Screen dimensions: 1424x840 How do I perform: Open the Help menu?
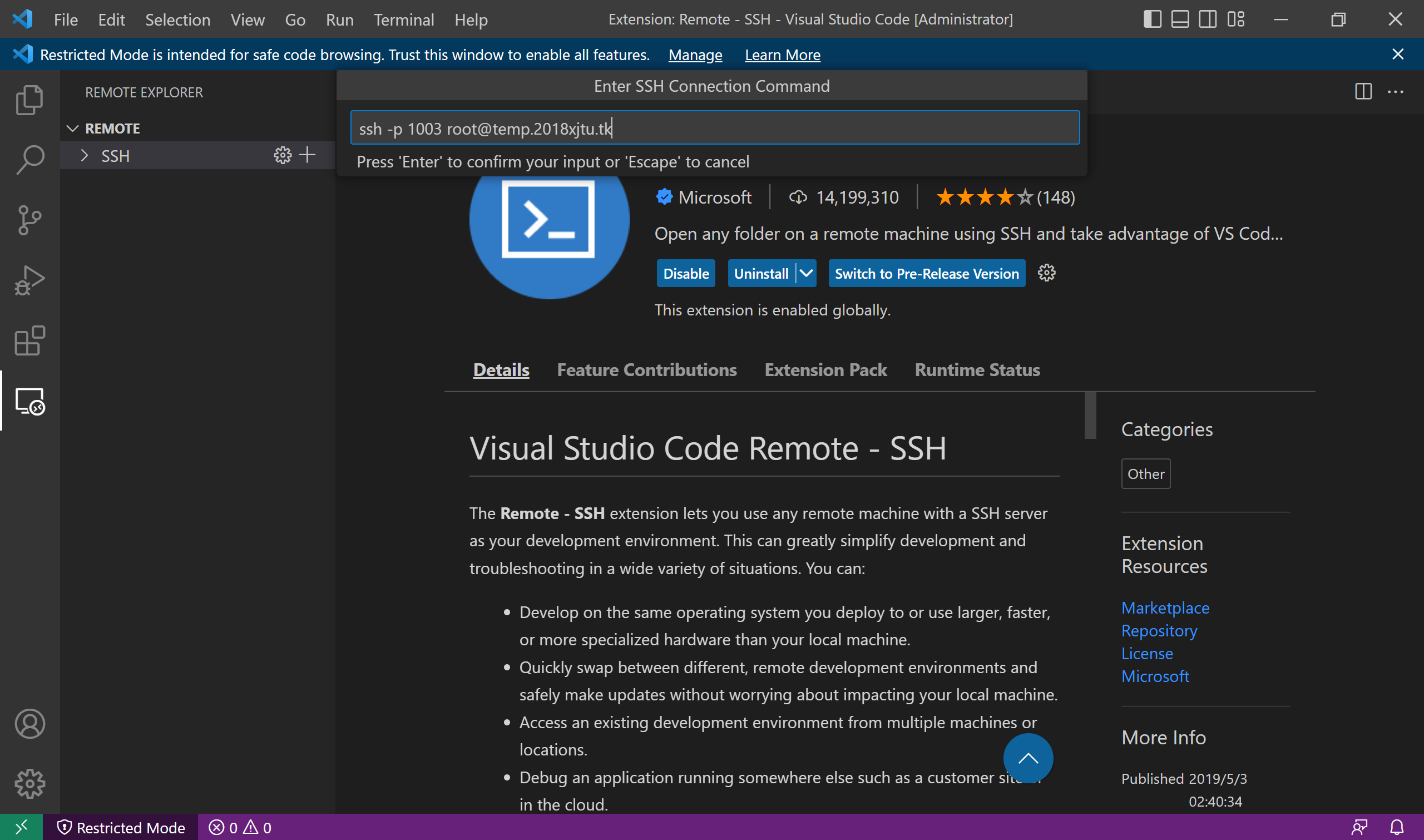click(x=471, y=20)
